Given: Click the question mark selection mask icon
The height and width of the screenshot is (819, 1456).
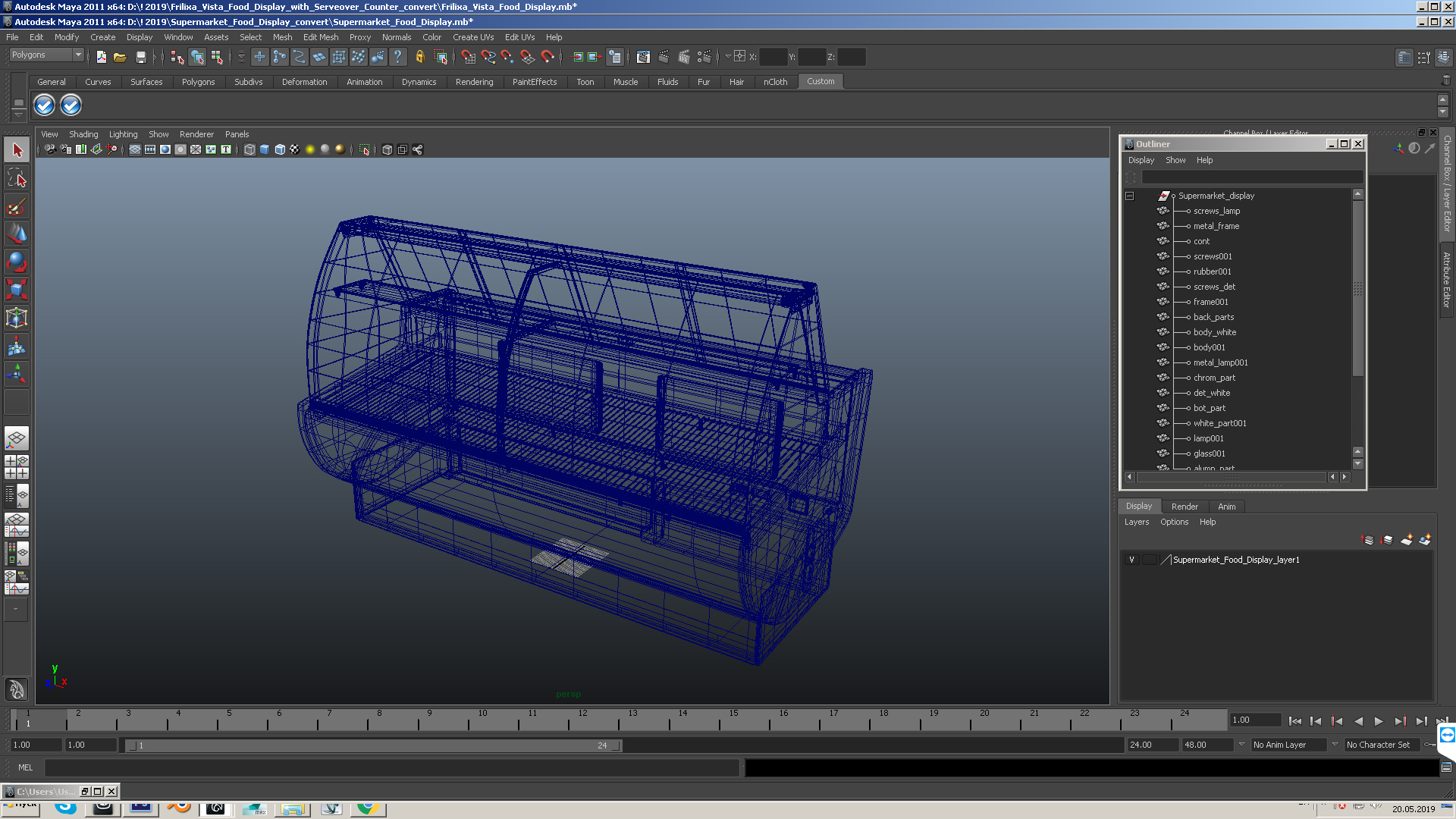Looking at the screenshot, I should (x=397, y=57).
